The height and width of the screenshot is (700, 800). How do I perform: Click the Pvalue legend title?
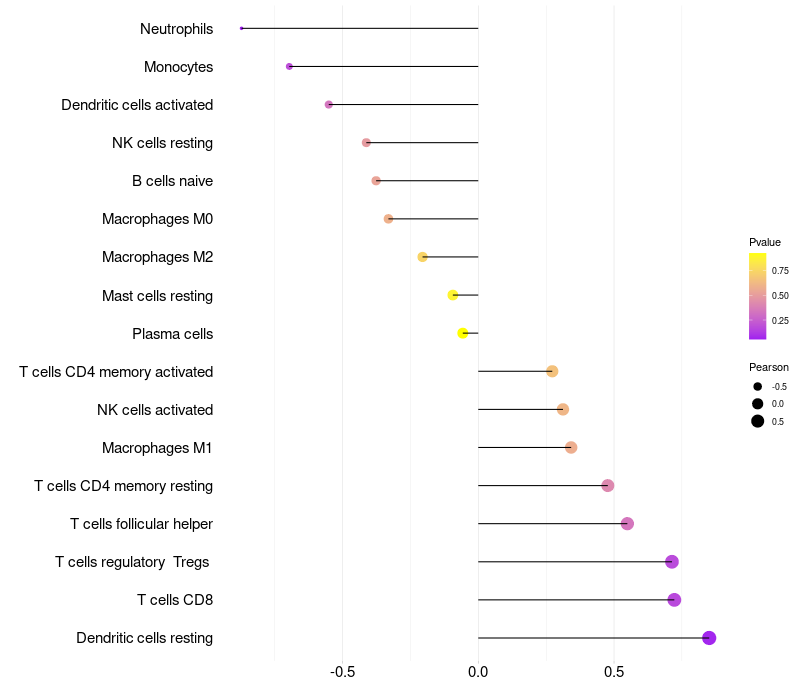coord(765,242)
